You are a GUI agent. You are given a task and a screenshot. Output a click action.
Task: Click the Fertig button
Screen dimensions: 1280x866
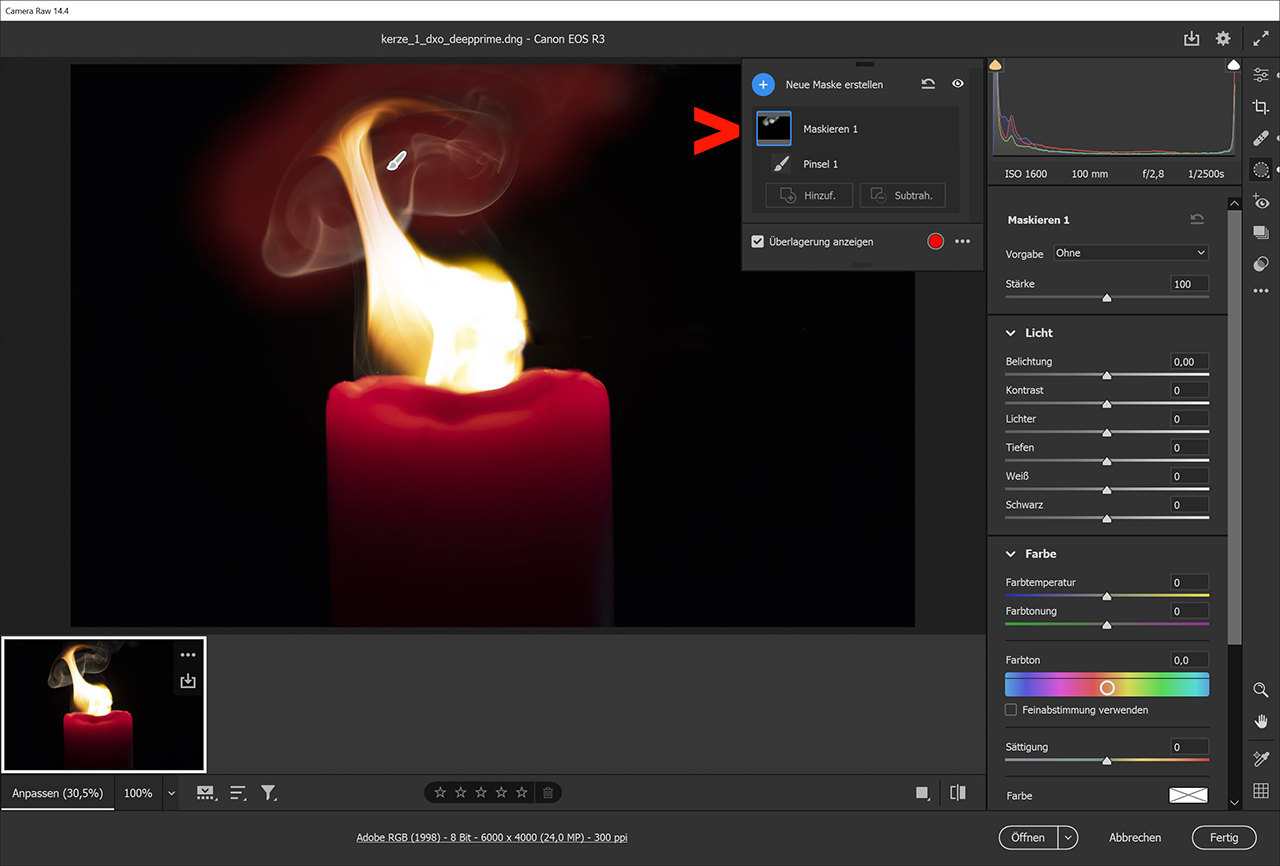(x=1223, y=838)
